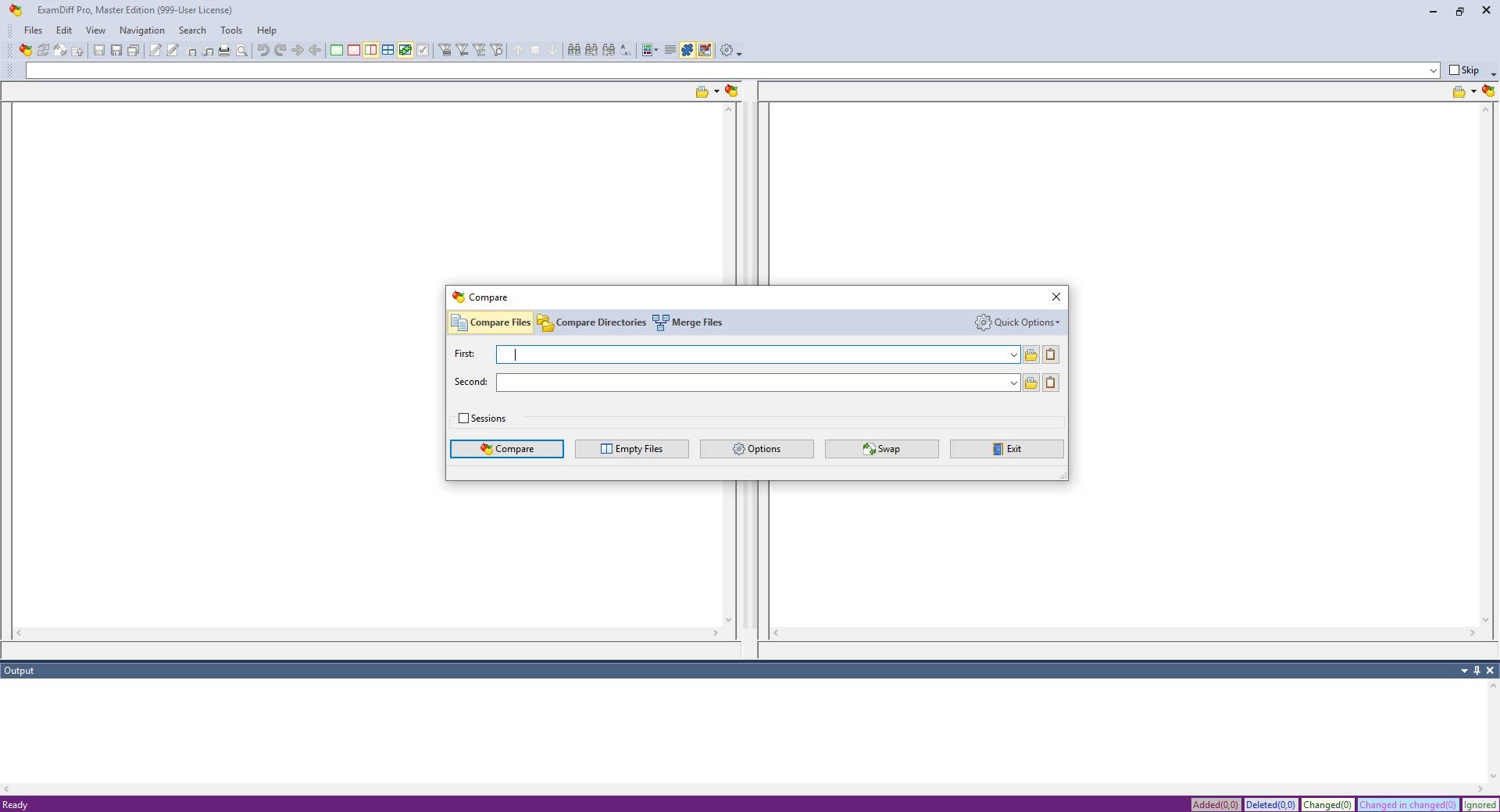The height and width of the screenshot is (812, 1500).
Task: Show only the left pane (green rectangle icon)
Action: [337, 51]
